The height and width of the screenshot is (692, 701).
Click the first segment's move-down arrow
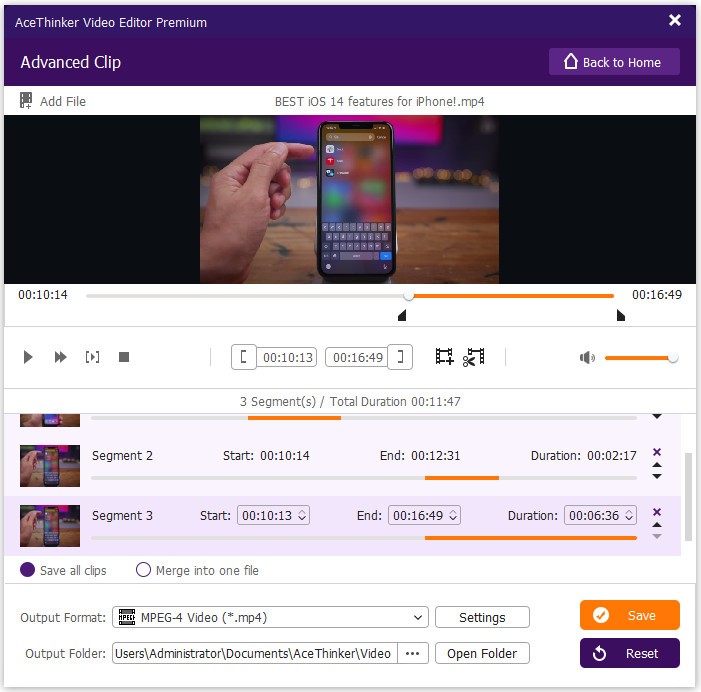(657, 416)
